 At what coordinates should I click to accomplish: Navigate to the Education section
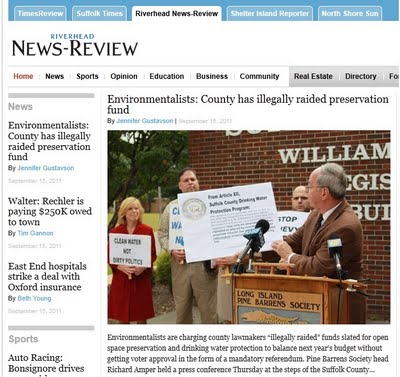pos(167,76)
